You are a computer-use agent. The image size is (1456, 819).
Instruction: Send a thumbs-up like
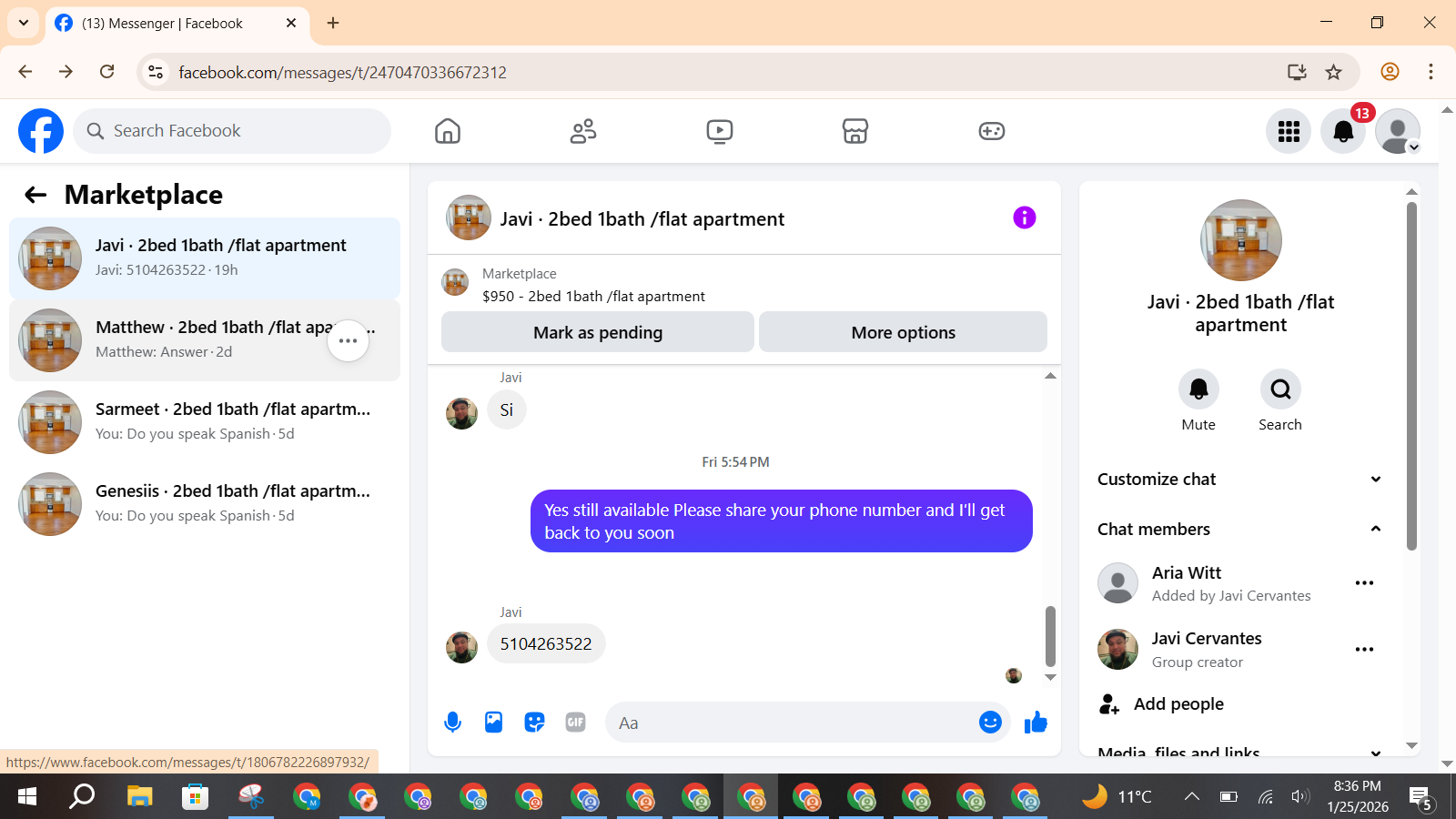pos(1036,723)
